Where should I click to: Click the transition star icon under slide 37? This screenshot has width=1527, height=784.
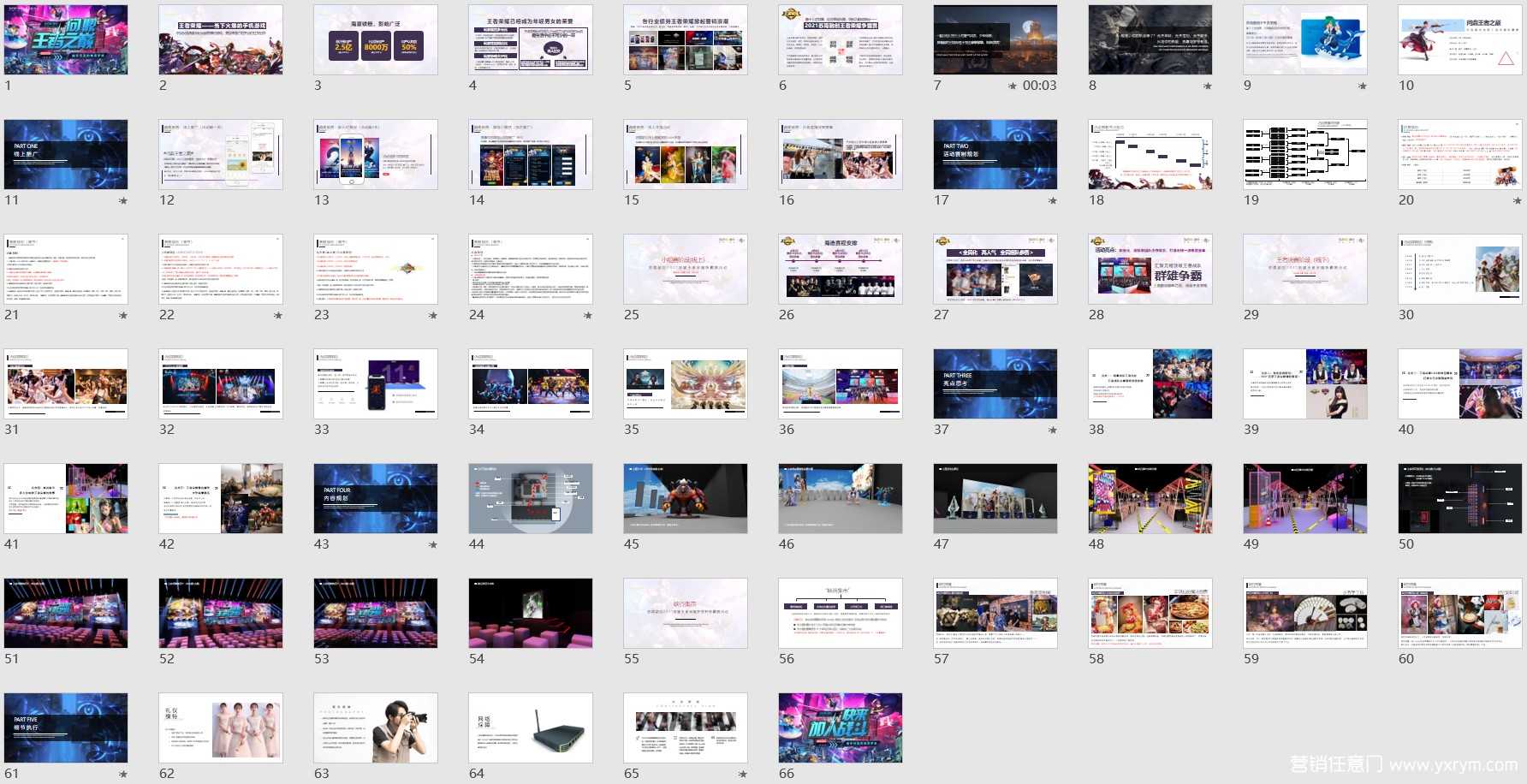tap(1053, 431)
